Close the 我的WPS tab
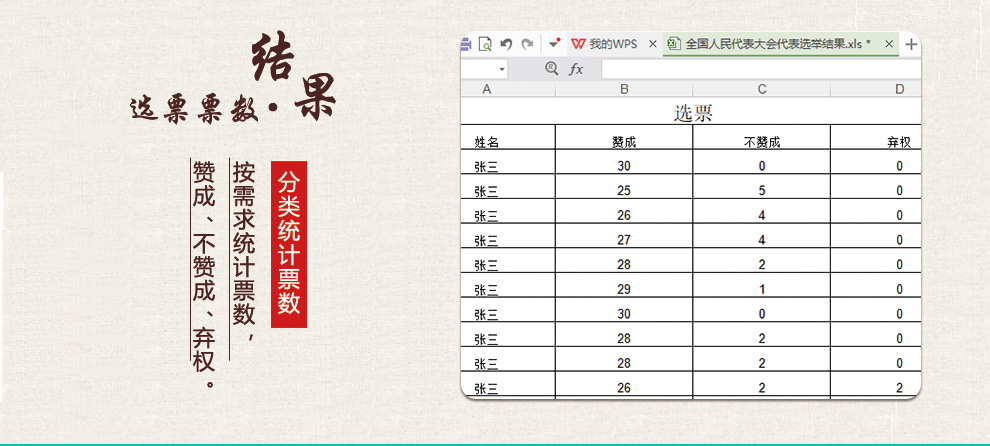The height and width of the screenshot is (446, 990). click(653, 44)
